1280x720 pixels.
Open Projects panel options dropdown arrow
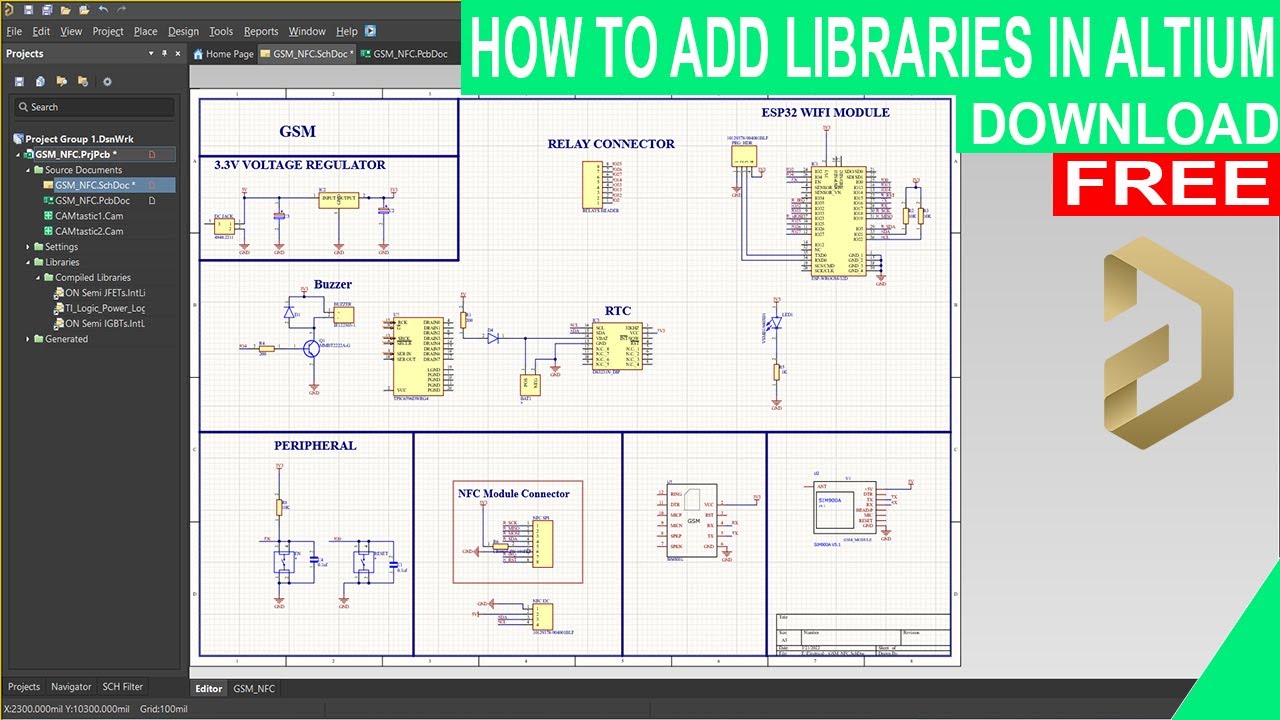(151, 53)
